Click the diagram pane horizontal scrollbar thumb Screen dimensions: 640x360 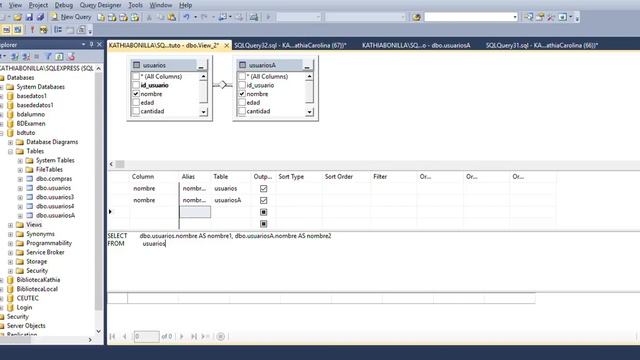pos(120,164)
